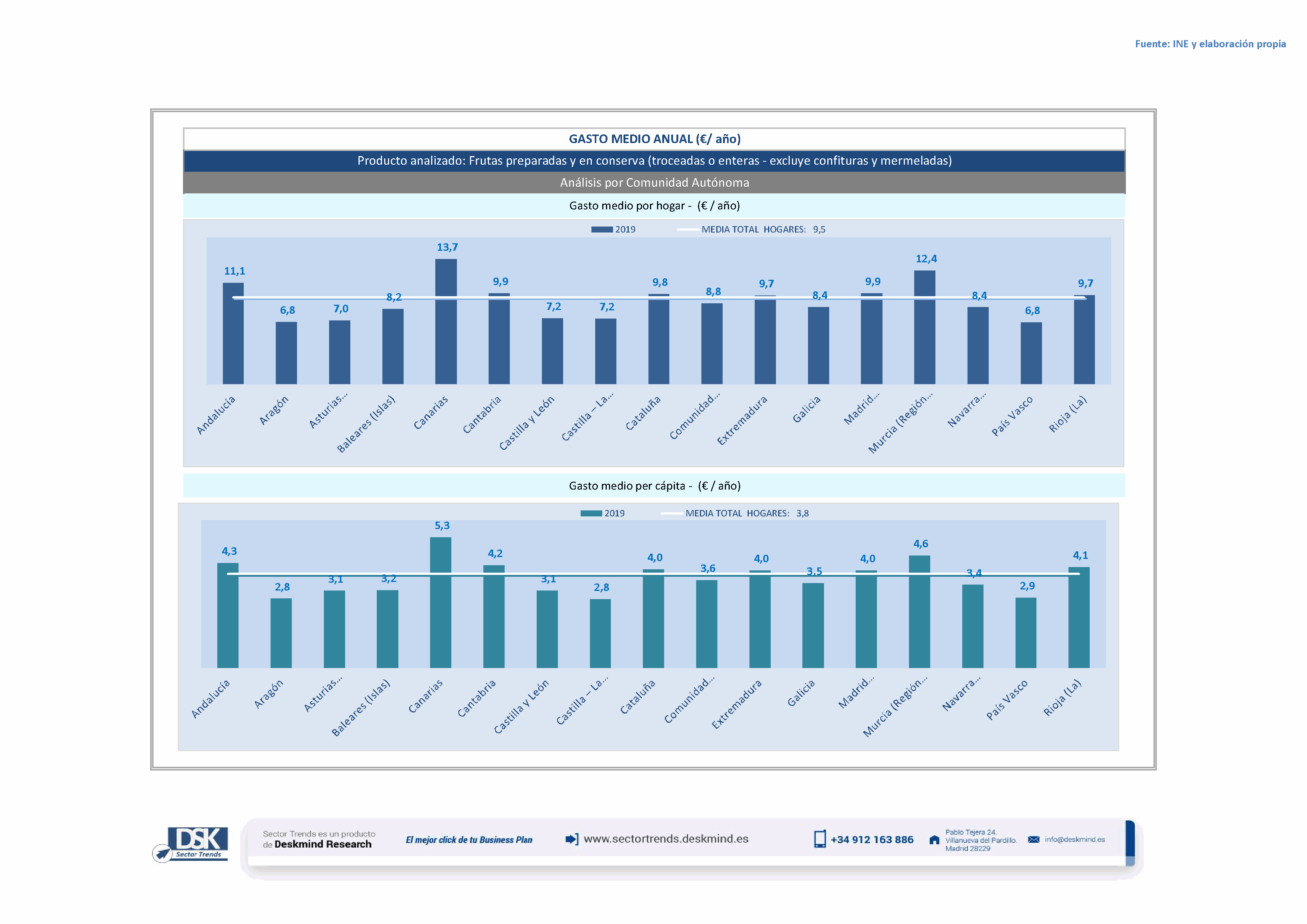
Task: Click 2019 legend swatch in household chart
Action: (602, 229)
